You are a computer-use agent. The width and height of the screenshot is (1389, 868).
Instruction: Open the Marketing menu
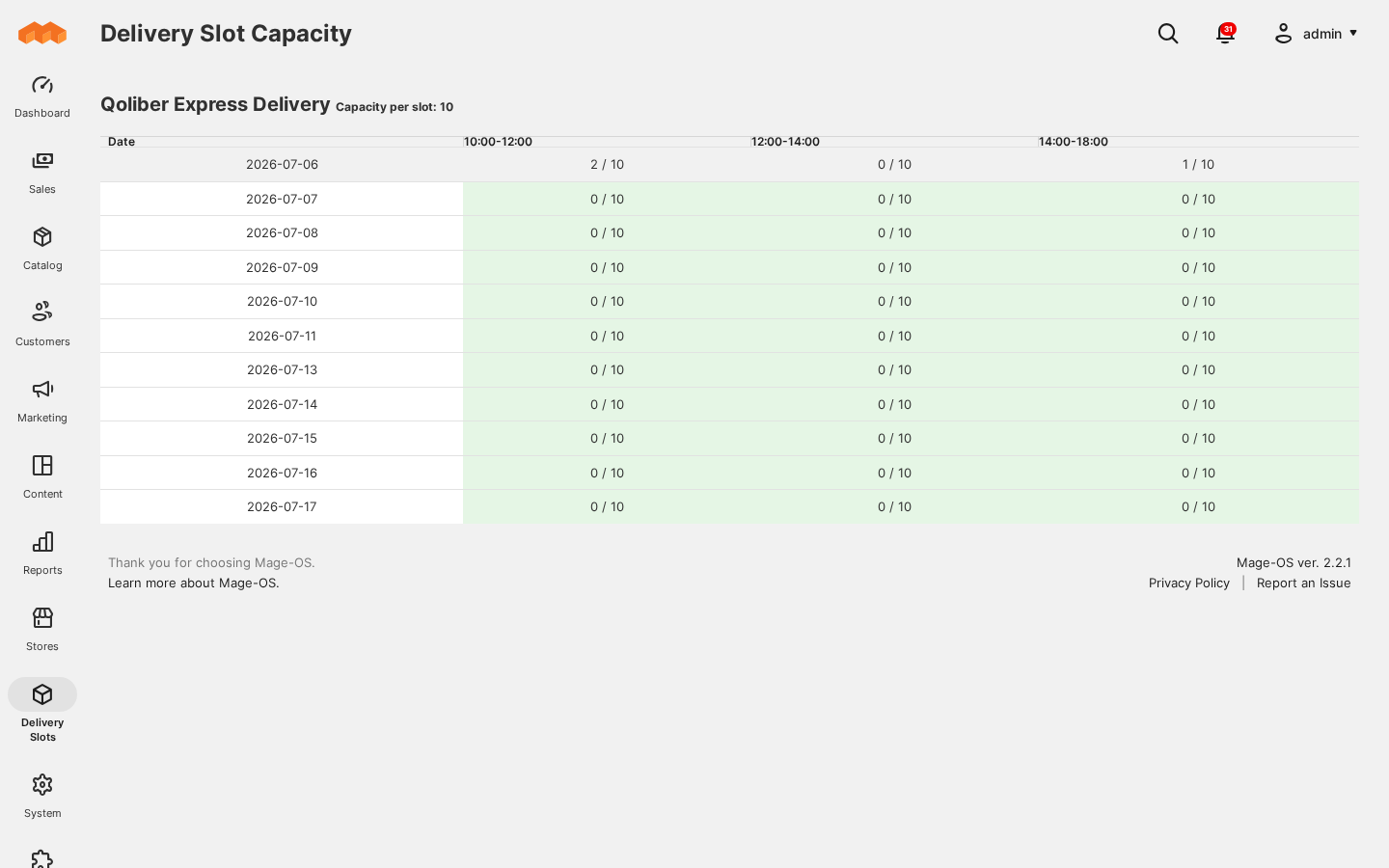coord(42,401)
